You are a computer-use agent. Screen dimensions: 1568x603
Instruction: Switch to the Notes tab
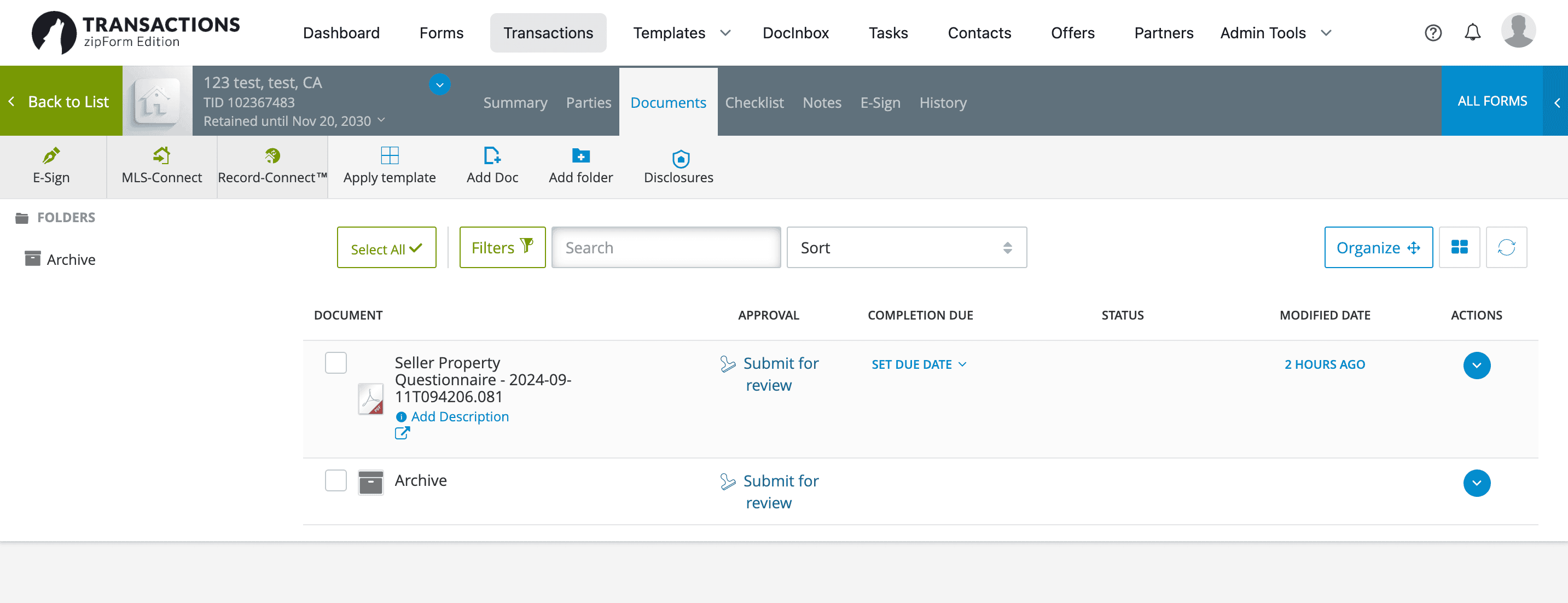tap(821, 102)
